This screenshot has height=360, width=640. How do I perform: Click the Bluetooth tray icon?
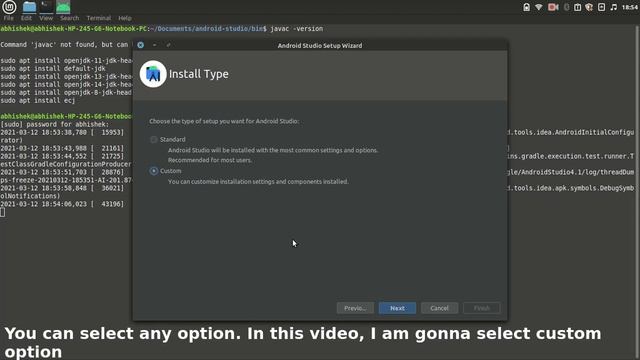(x=567, y=7)
